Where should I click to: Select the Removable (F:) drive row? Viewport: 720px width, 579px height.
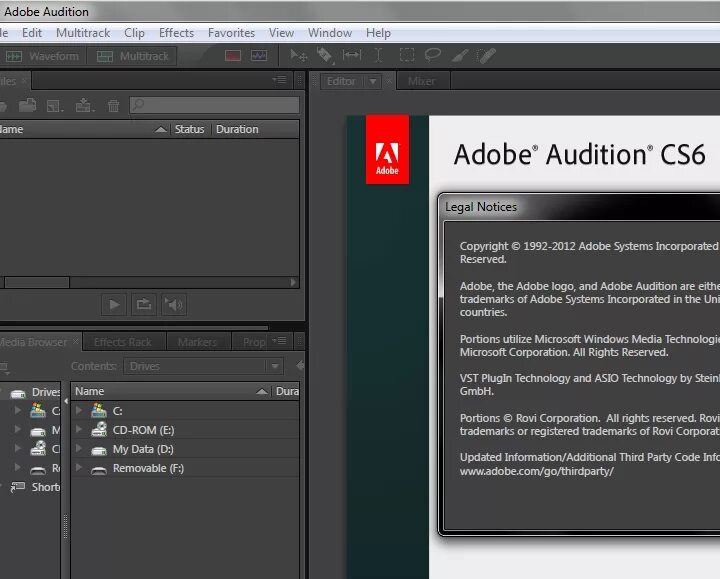coord(186,468)
